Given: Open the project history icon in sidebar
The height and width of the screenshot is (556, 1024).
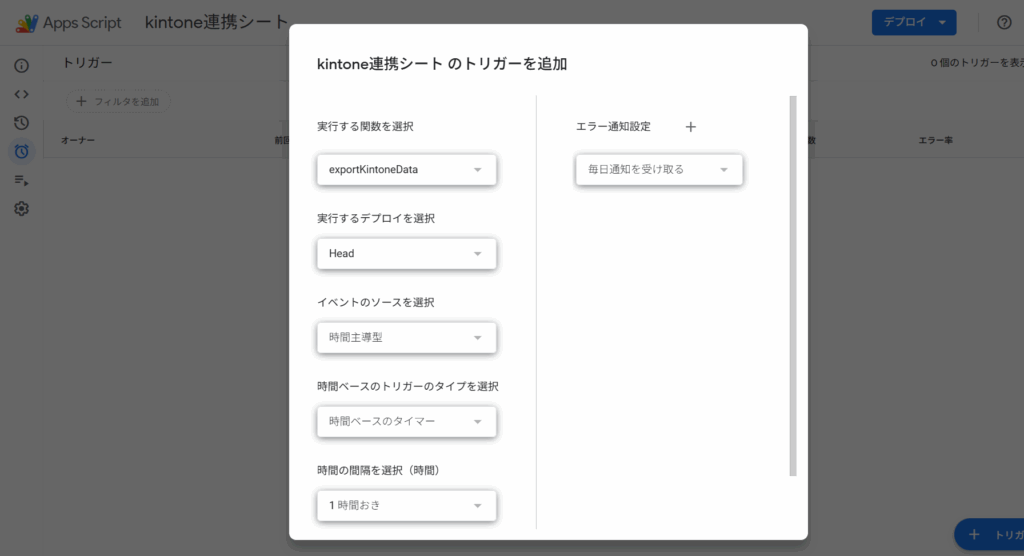Looking at the screenshot, I should click(x=22, y=123).
